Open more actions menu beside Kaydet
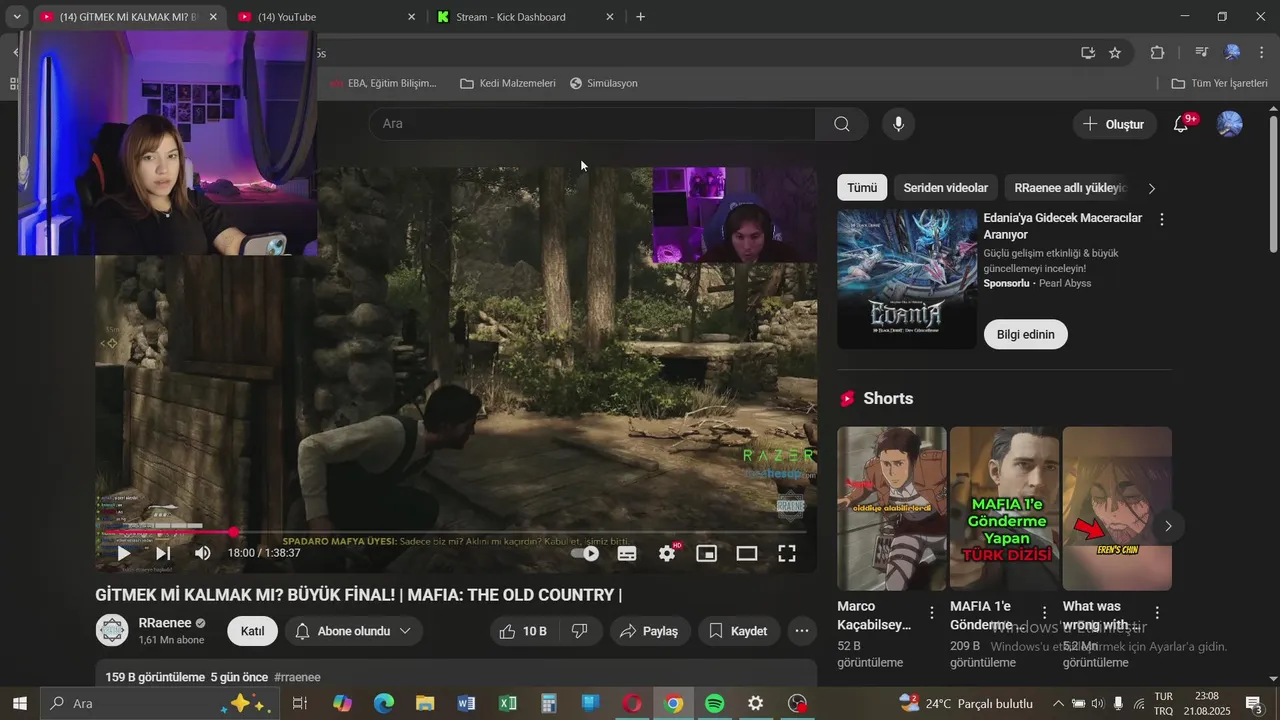The height and width of the screenshot is (720, 1280). point(802,631)
